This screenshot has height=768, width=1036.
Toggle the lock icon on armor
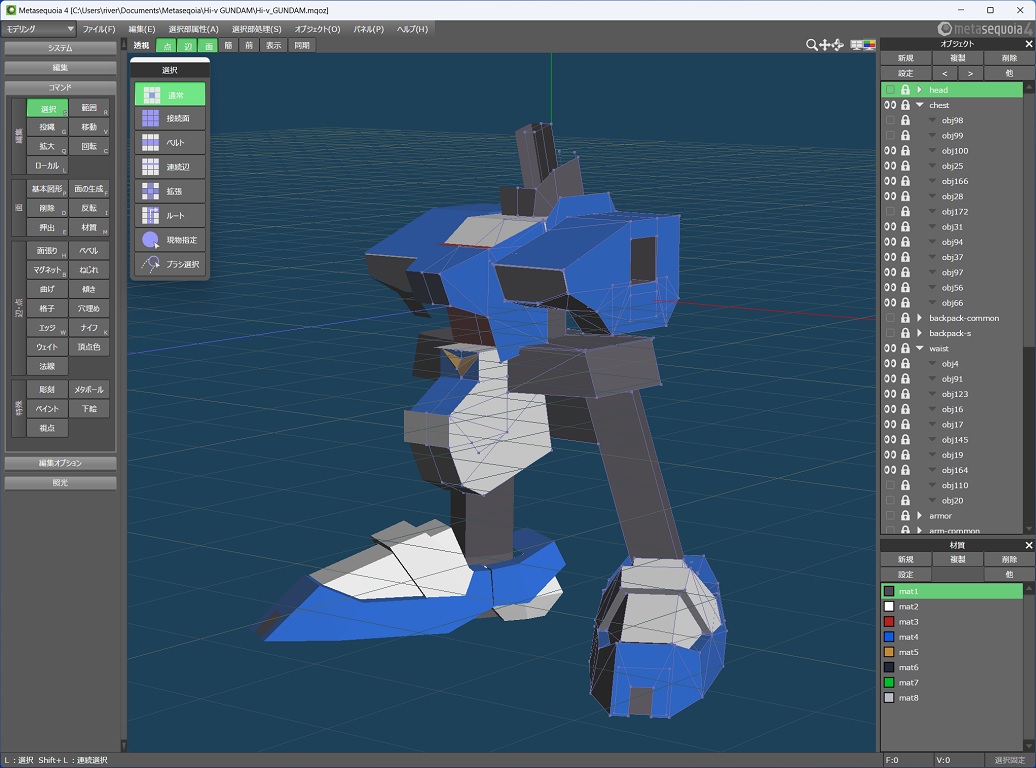905,516
